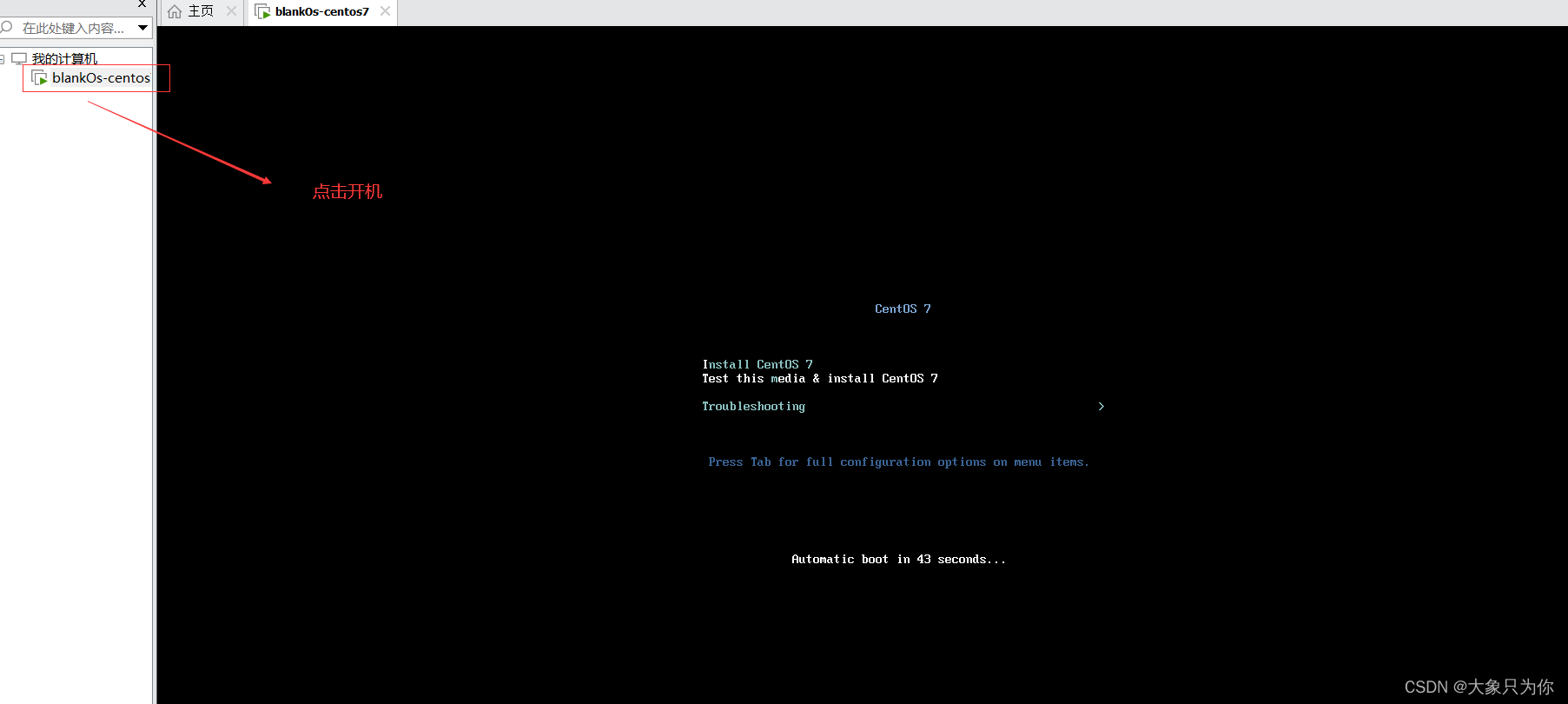Click the Automatic boot countdown text
This screenshot has width=1568, height=704.
(x=898, y=559)
